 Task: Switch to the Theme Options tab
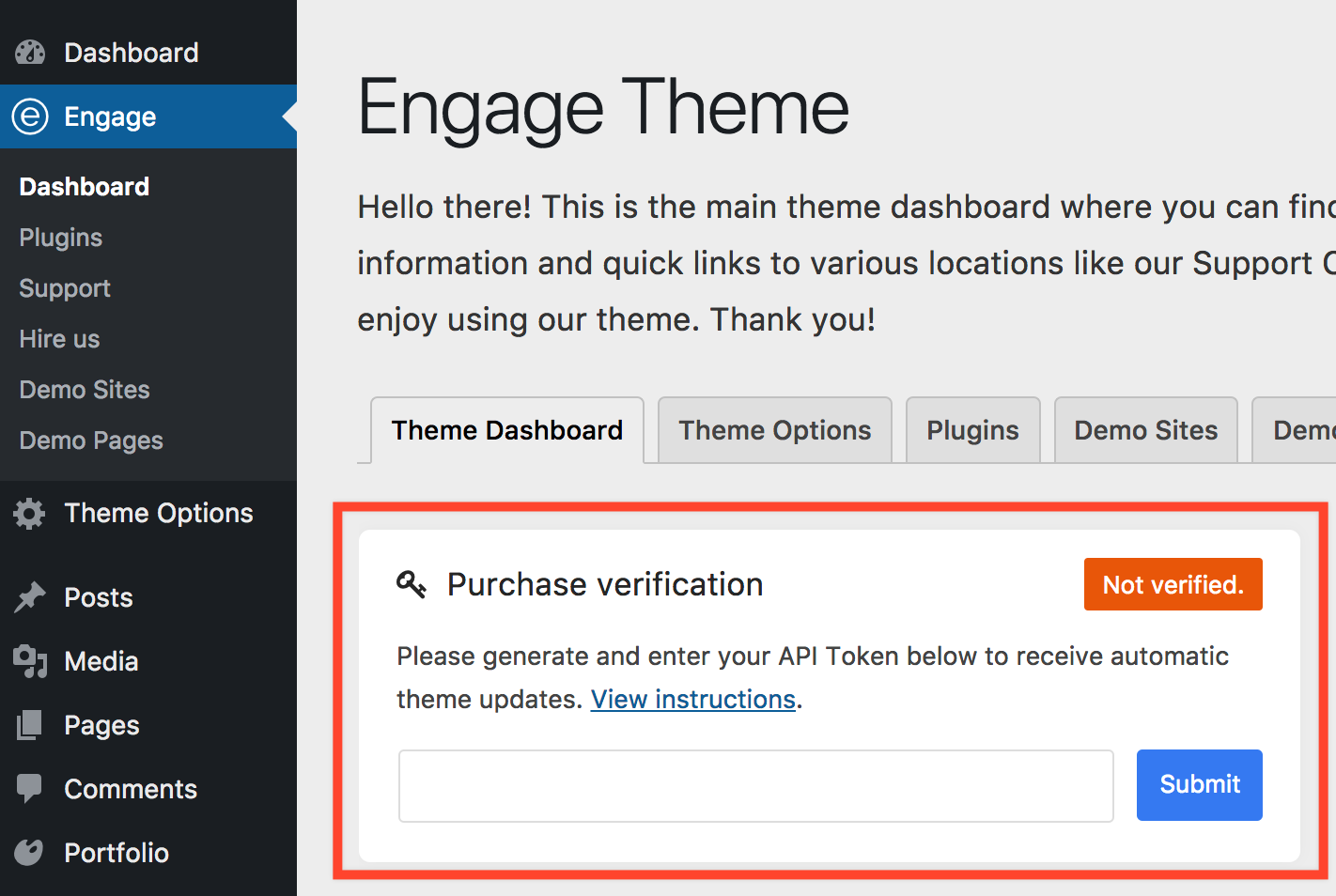click(775, 430)
